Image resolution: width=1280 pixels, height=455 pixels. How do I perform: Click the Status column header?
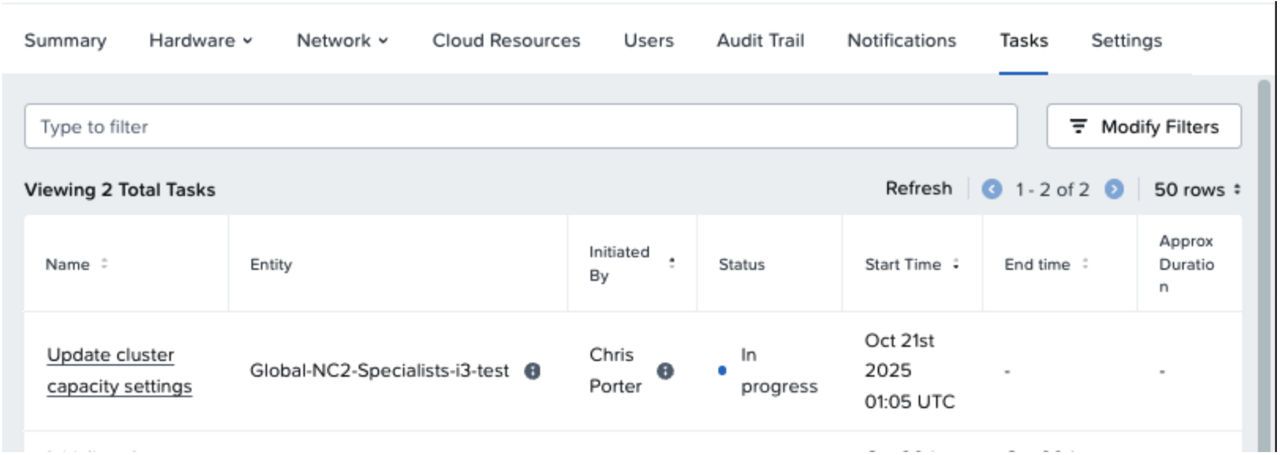pos(742,264)
